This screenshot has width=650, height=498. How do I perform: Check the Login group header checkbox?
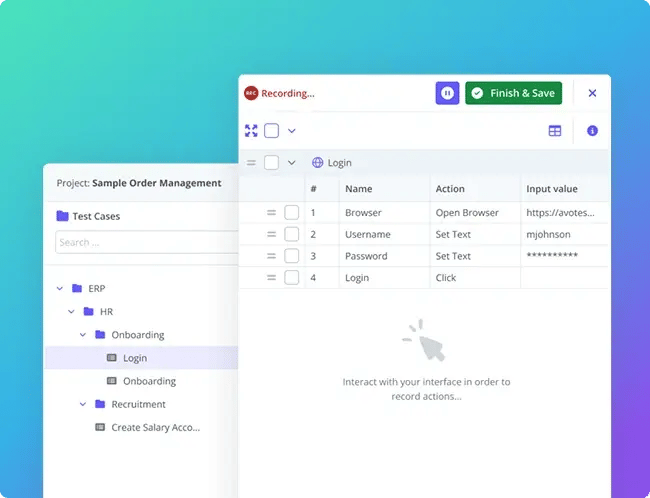272,163
